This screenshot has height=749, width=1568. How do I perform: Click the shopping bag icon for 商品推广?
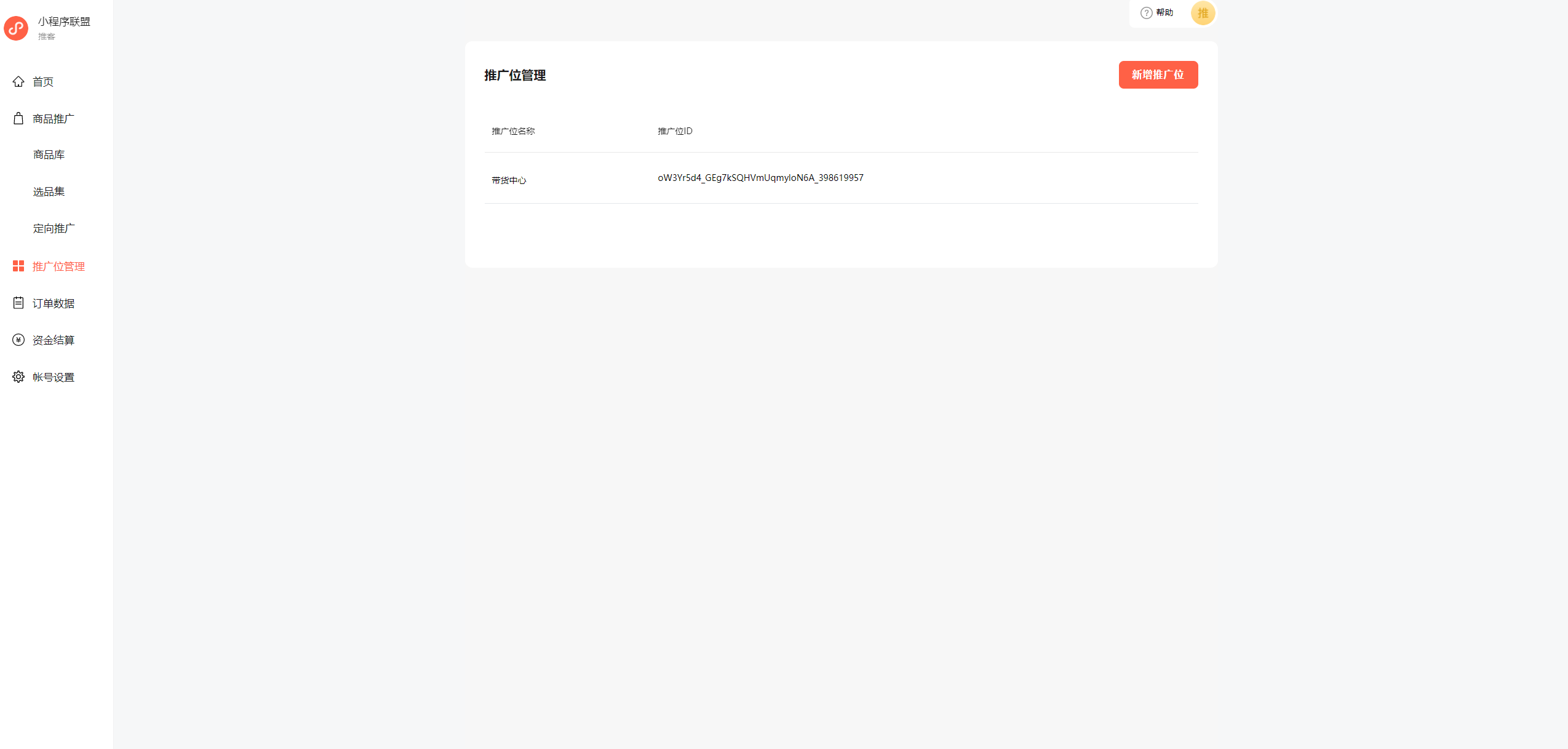(18, 119)
